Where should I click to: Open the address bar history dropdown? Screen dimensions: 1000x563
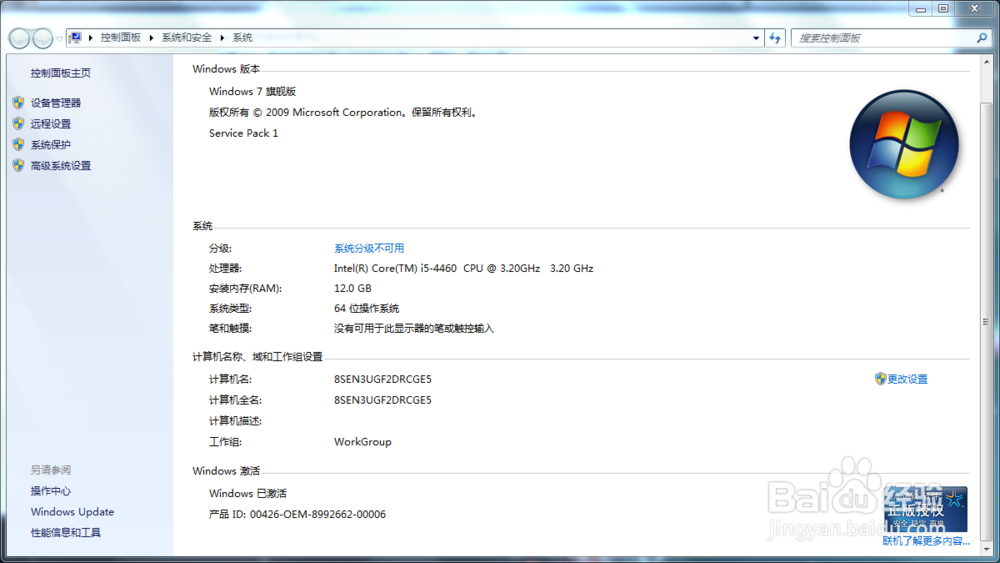(756, 38)
